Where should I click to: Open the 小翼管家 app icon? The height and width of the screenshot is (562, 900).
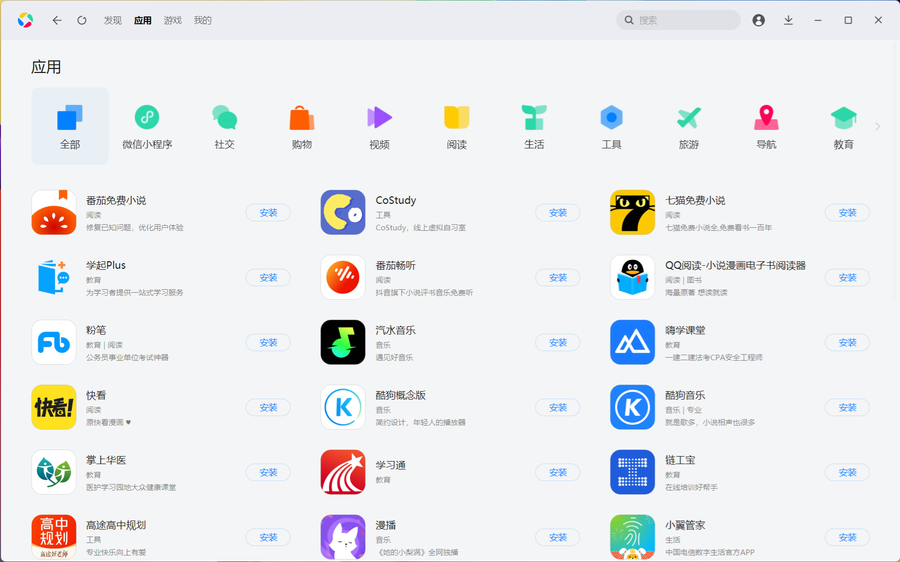point(633,537)
